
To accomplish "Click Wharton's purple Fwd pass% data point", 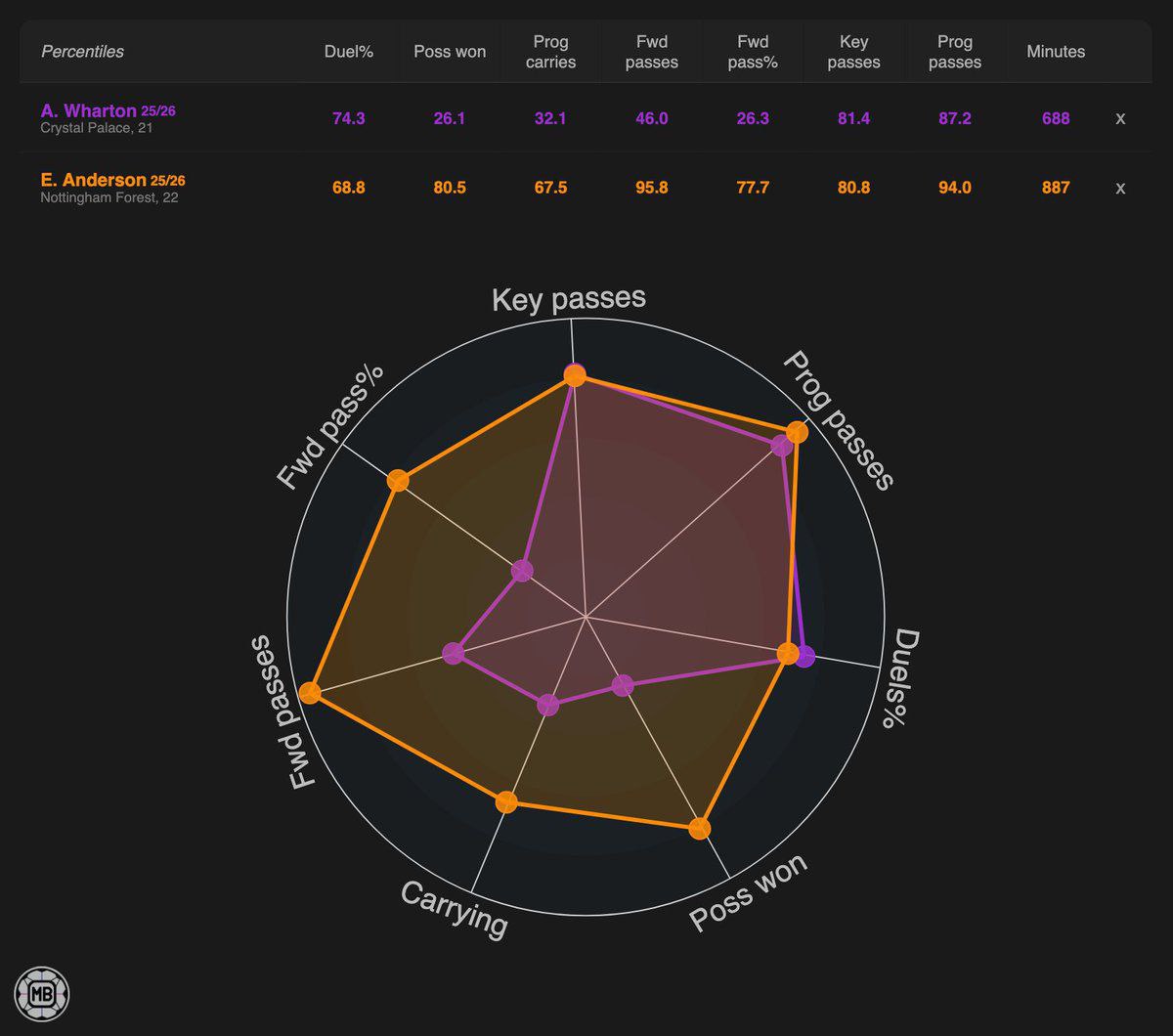I will click(x=522, y=571).
